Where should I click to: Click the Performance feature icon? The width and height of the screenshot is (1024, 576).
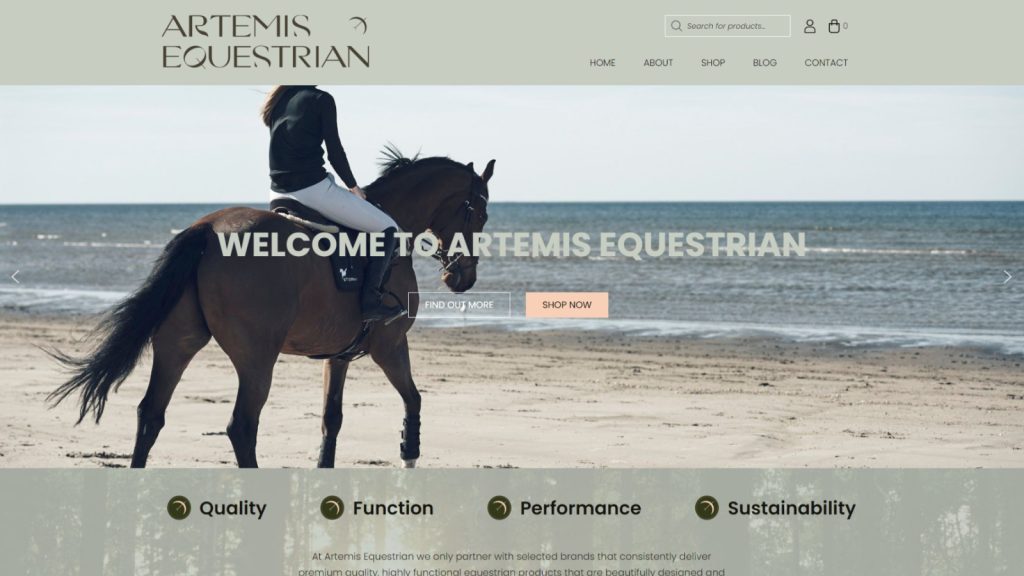click(x=499, y=507)
